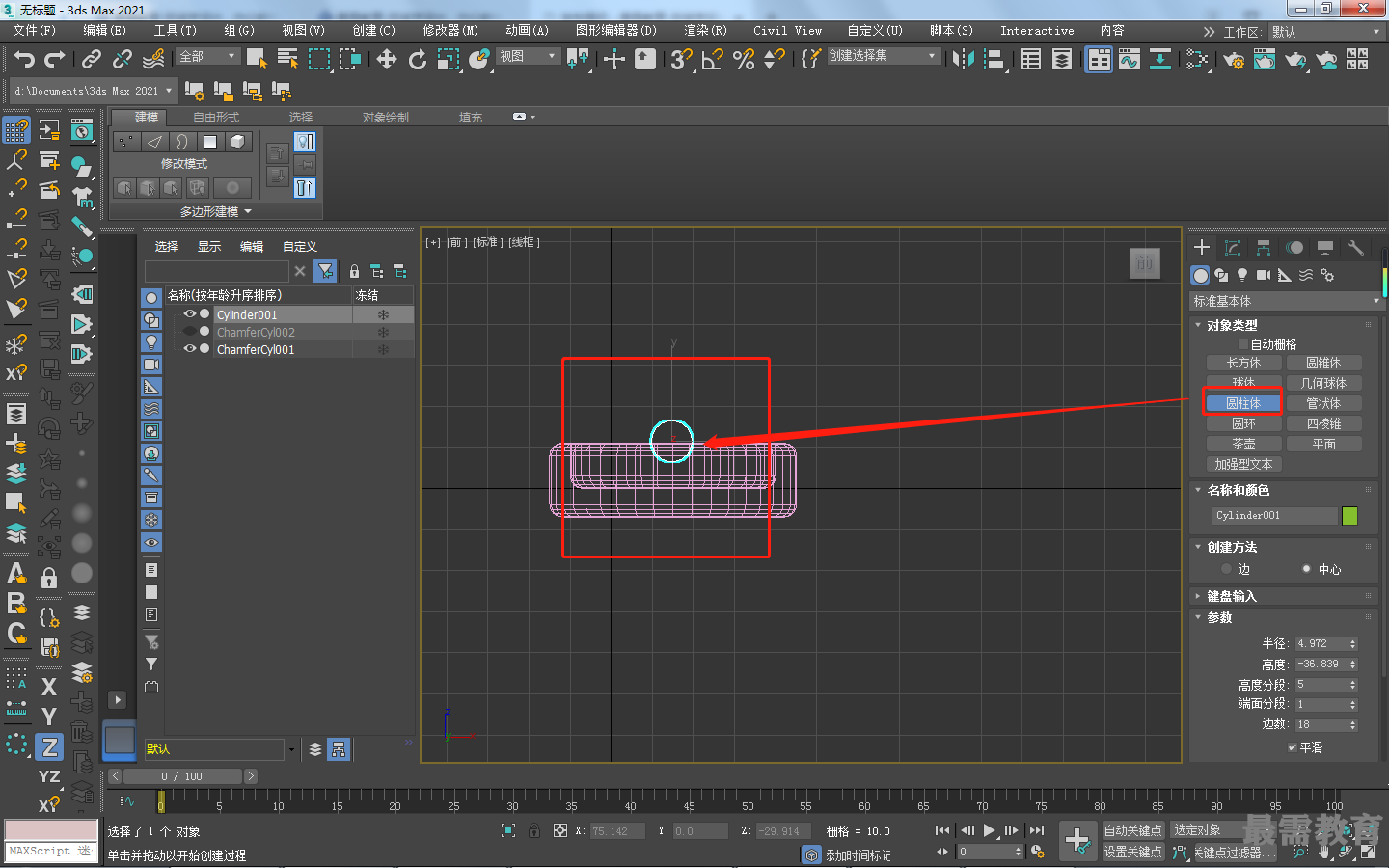The height and width of the screenshot is (868, 1389).
Task: Click the scene explorer filter funnel icon
Action: (x=326, y=271)
